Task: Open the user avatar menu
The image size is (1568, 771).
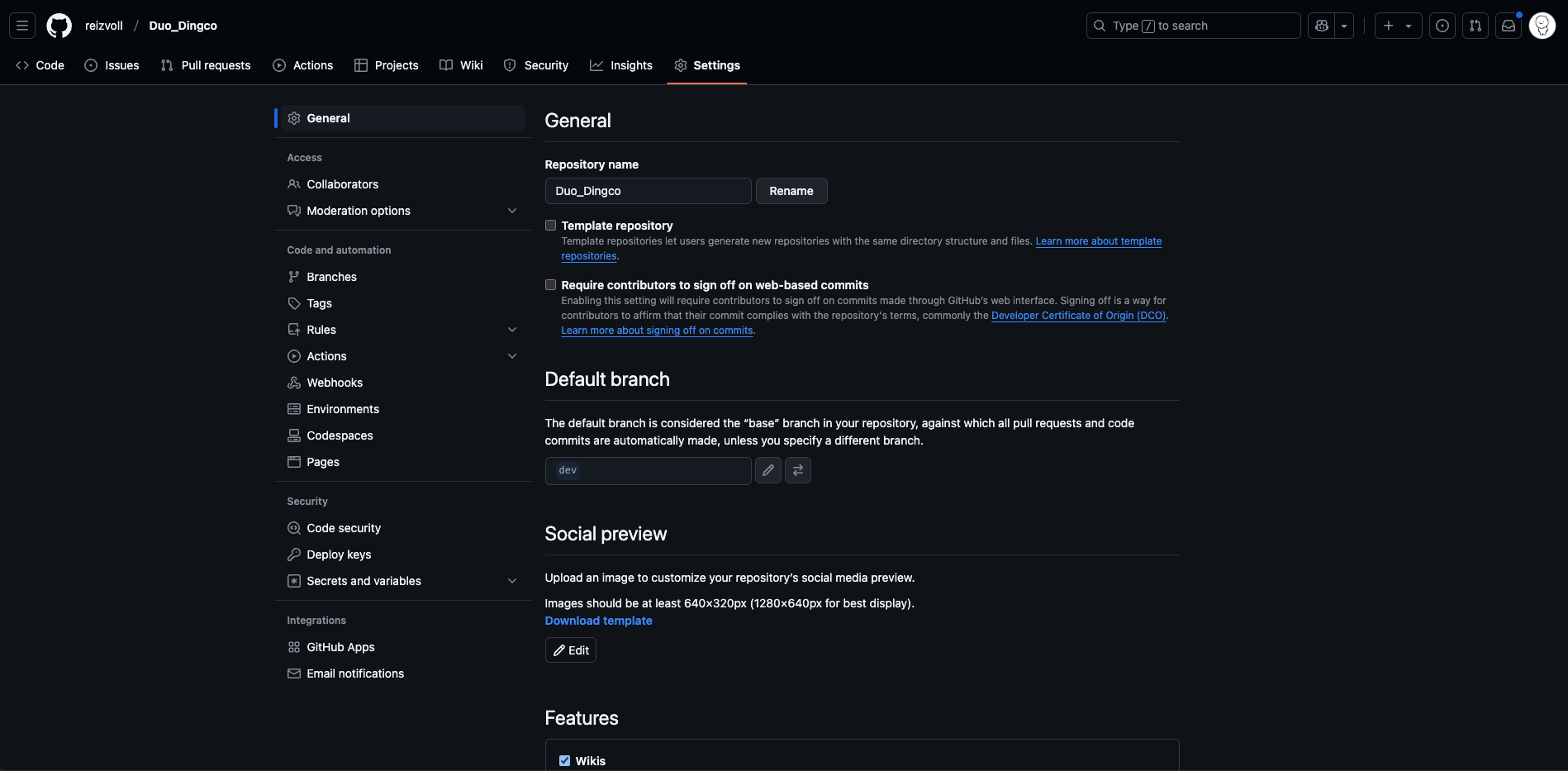Action: tap(1542, 26)
